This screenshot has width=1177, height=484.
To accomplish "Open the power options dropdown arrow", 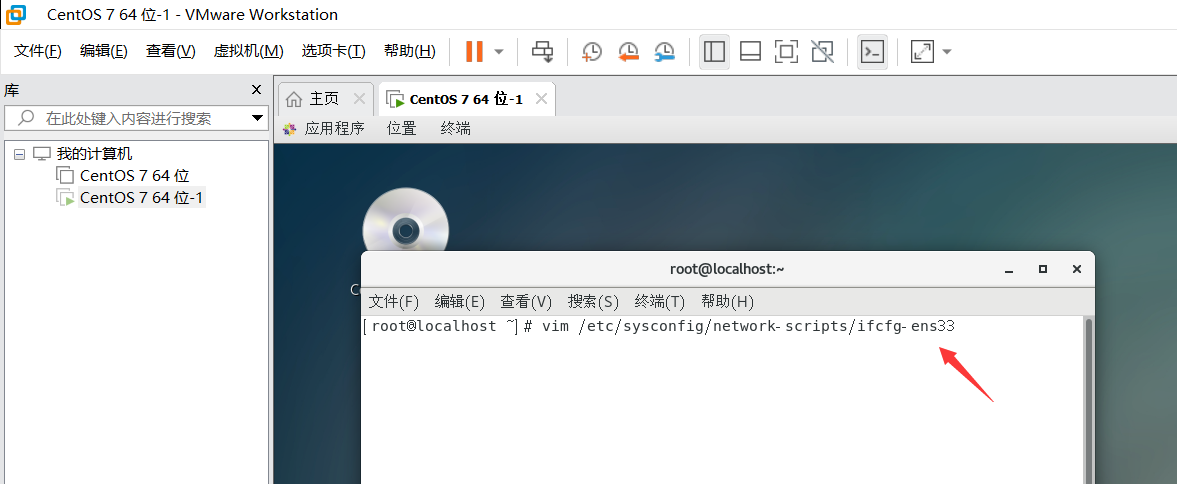I will tap(498, 51).
